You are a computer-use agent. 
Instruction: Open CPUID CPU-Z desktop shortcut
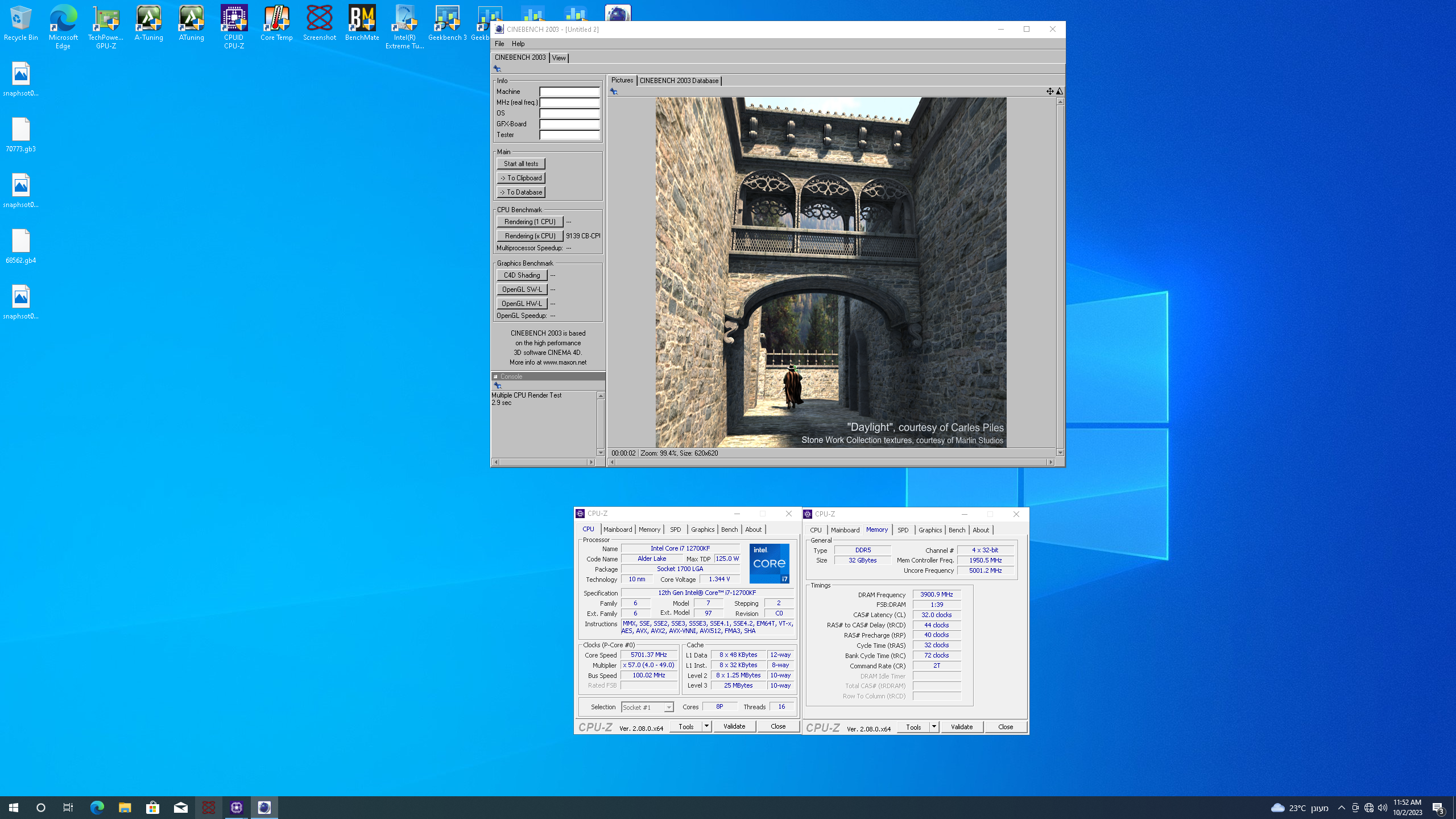(x=234, y=27)
